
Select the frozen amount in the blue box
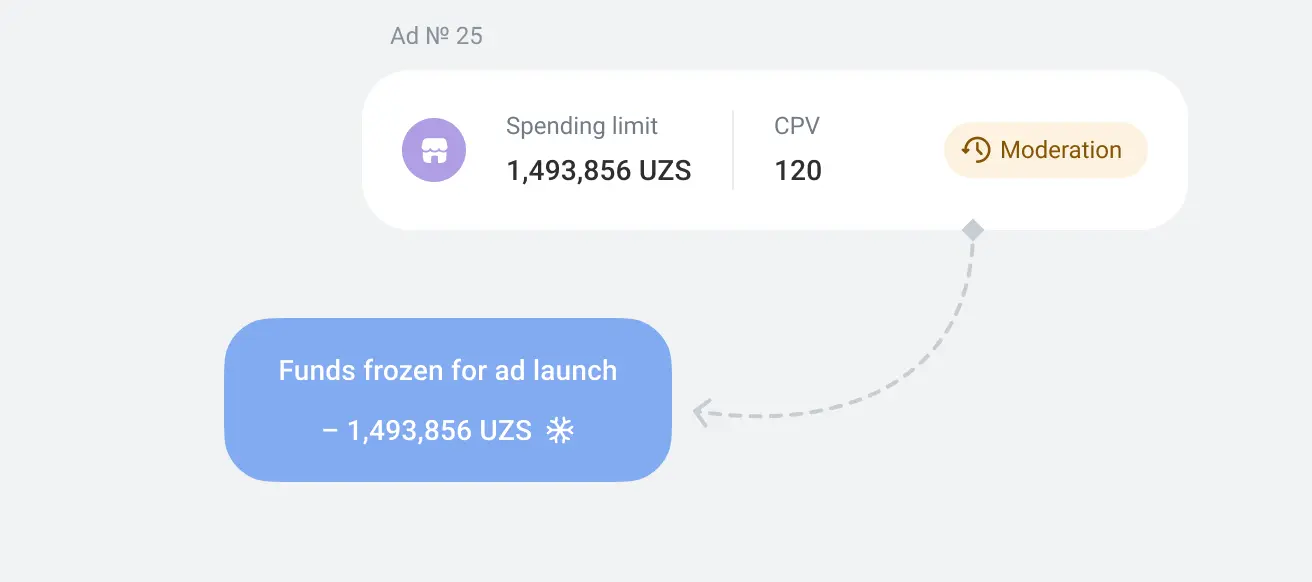coord(428,431)
